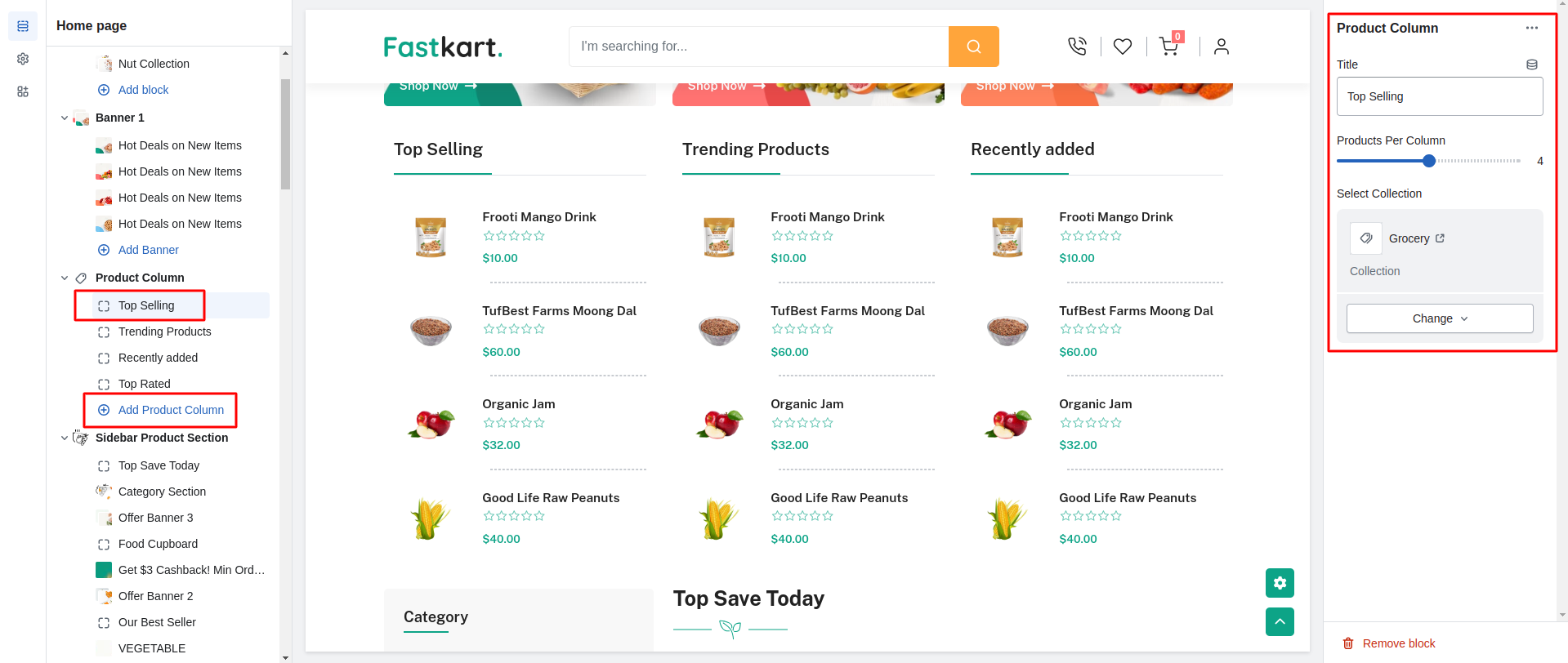Click the user account icon
Image resolution: width=1568 pixels, height=663 pixels.
tap(1221, 47)
